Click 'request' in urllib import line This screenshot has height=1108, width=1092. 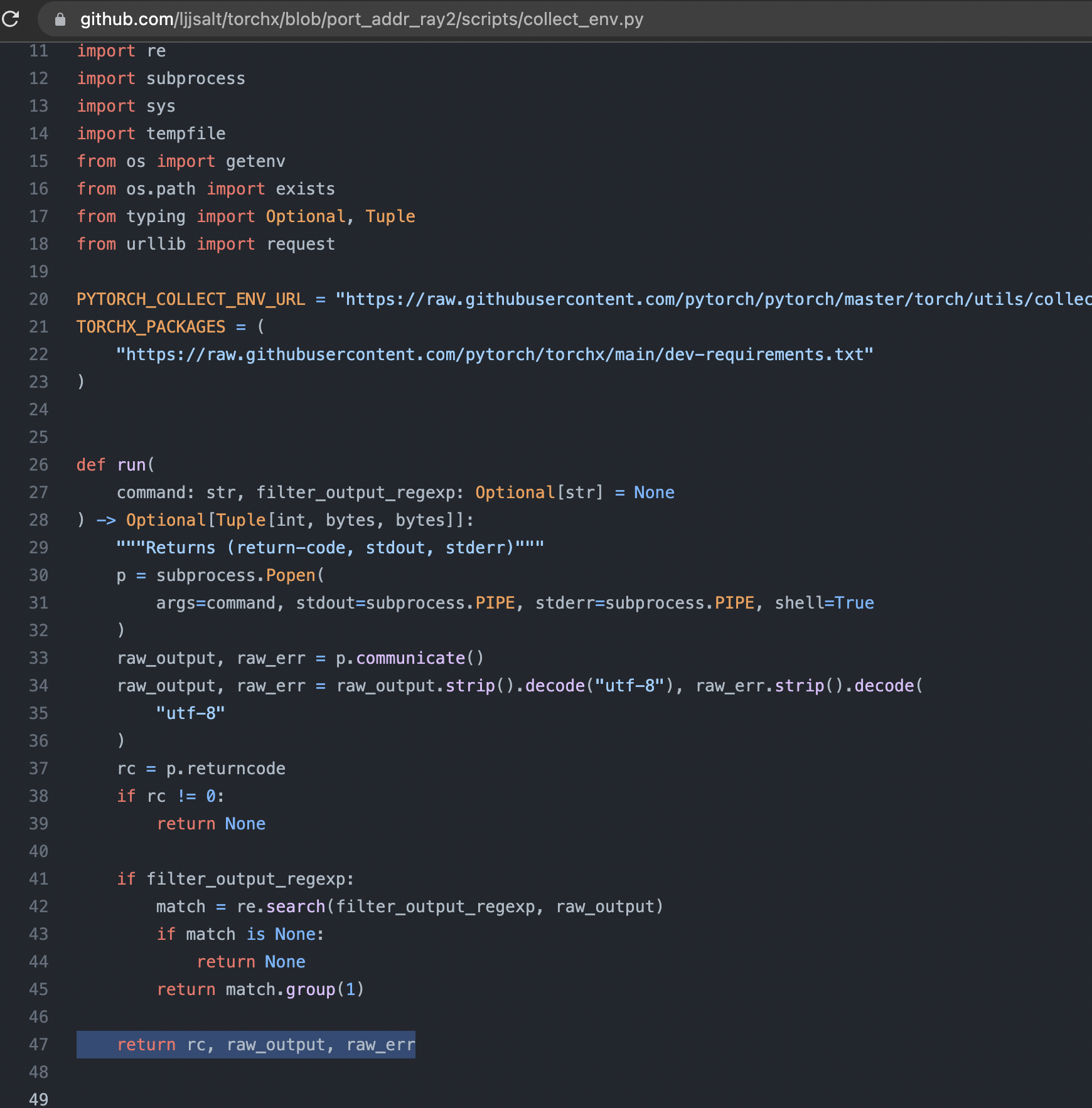[301, 244]
